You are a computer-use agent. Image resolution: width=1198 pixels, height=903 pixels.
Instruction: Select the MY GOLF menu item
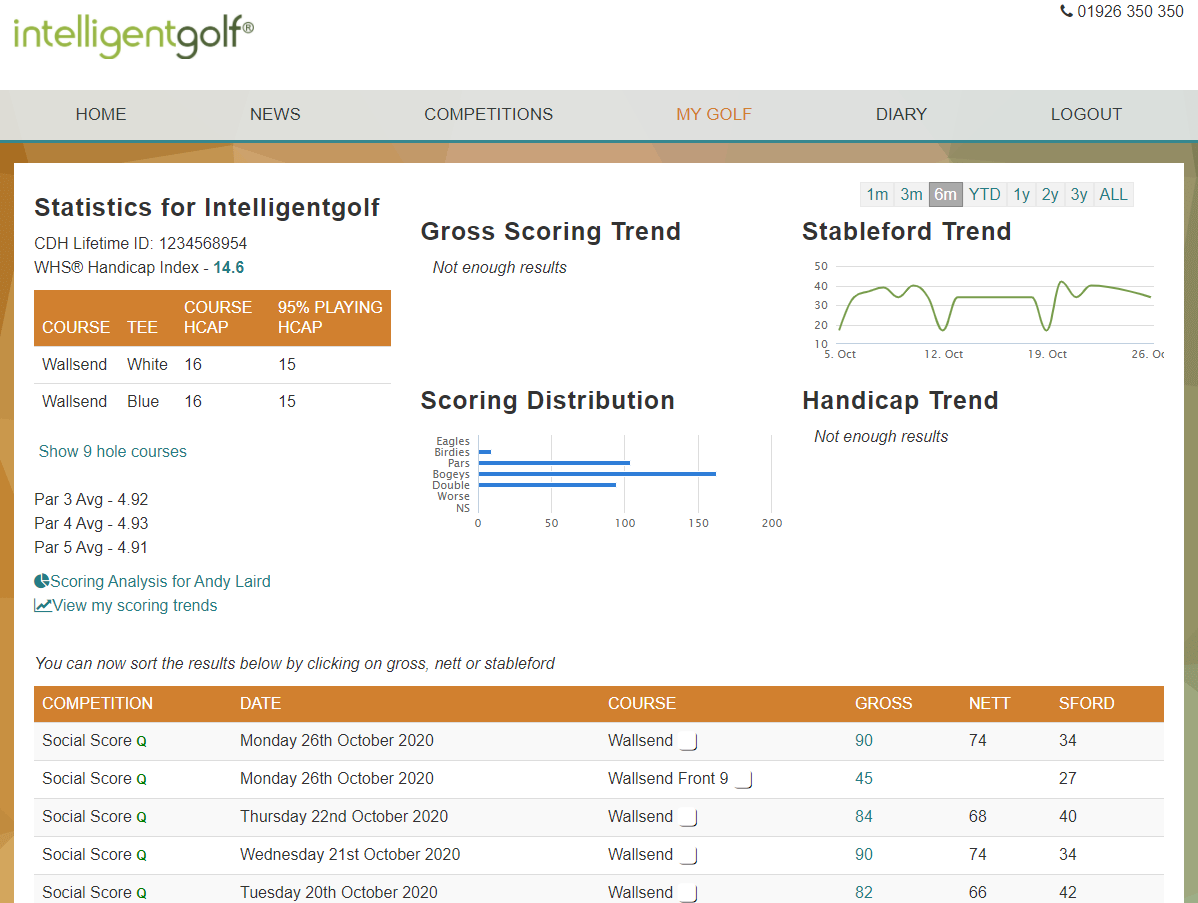(x=714, y=115)
